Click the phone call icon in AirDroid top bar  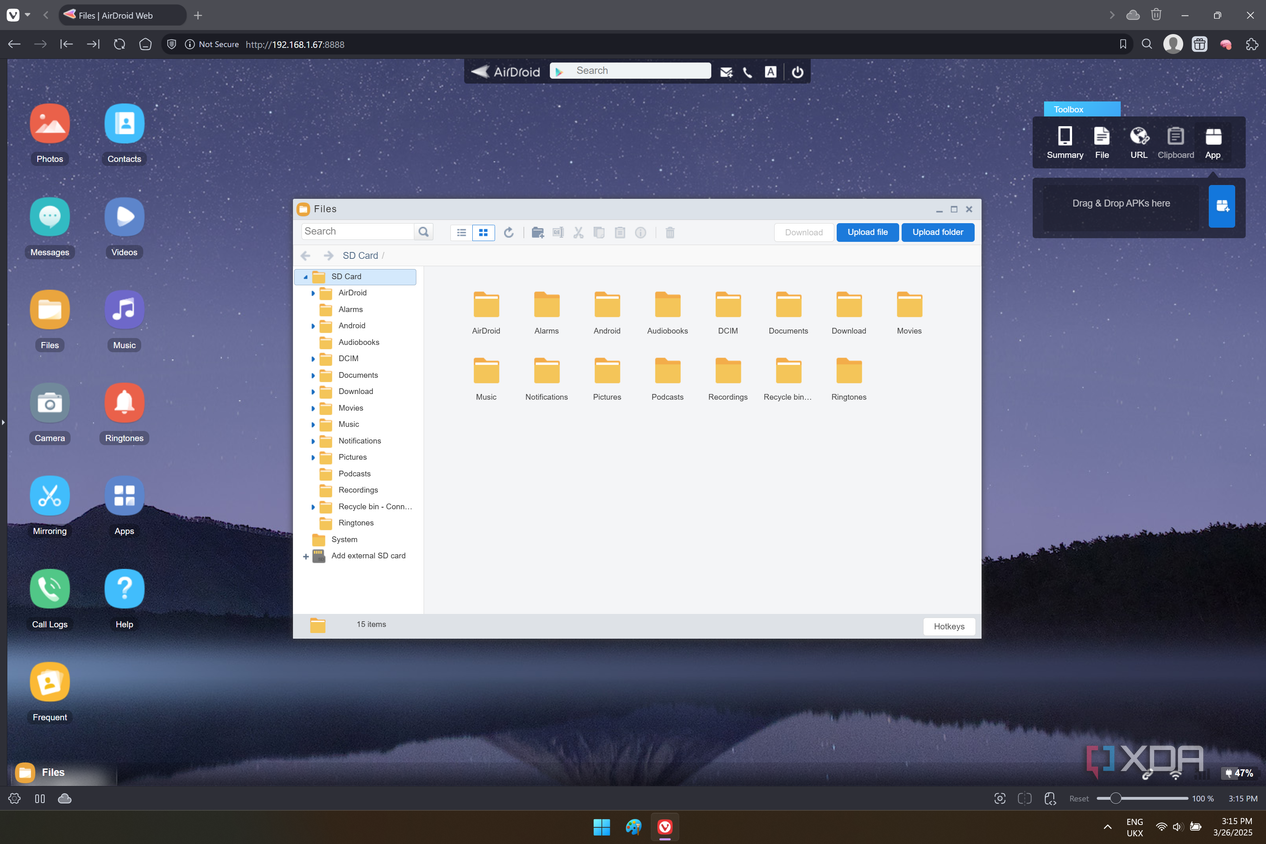point(747,72)
